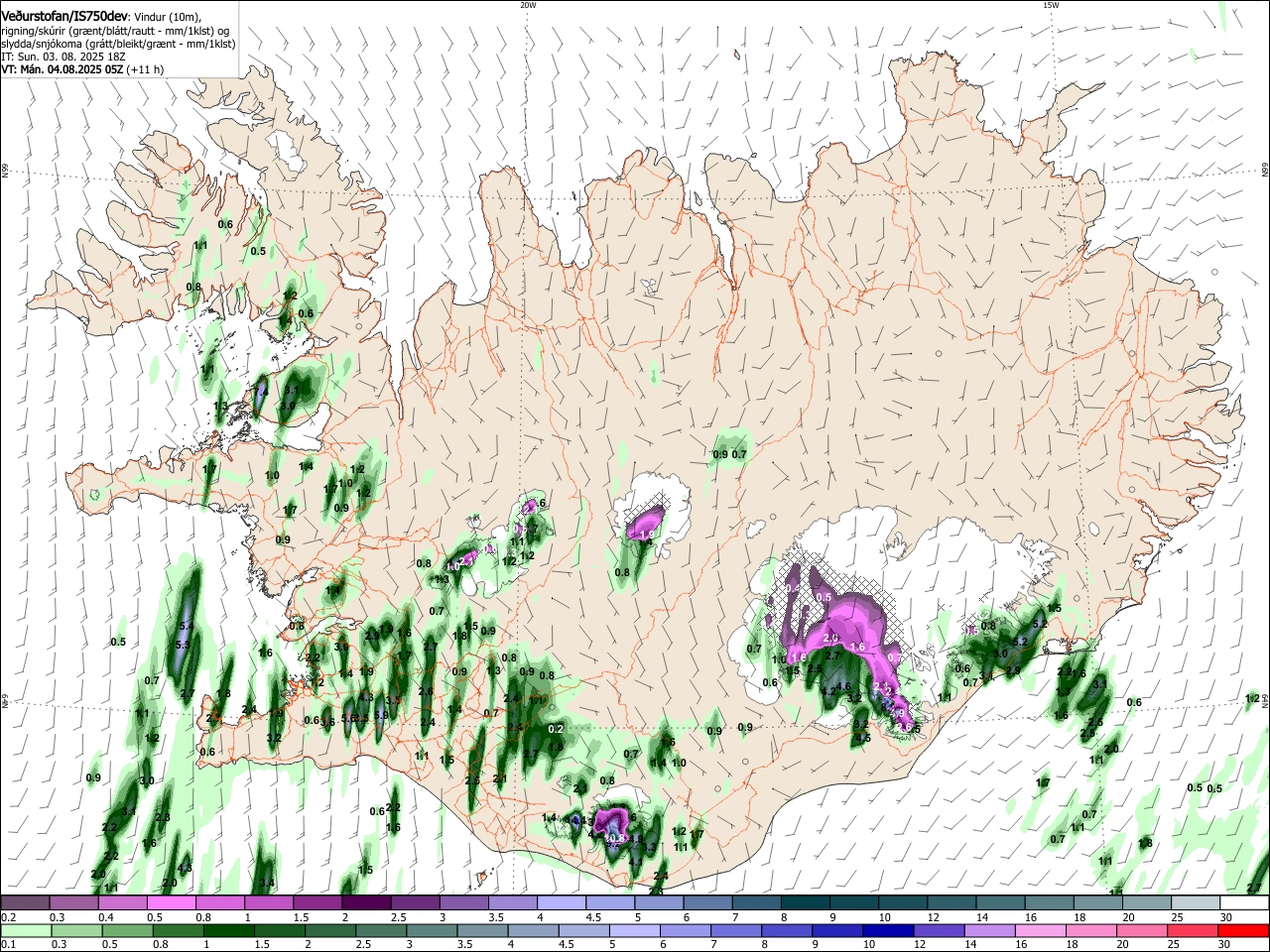Pick the red swatch labeled 25 in bottom legend row
This screenshot has width=1270, height=952.
coord(1192,930)
